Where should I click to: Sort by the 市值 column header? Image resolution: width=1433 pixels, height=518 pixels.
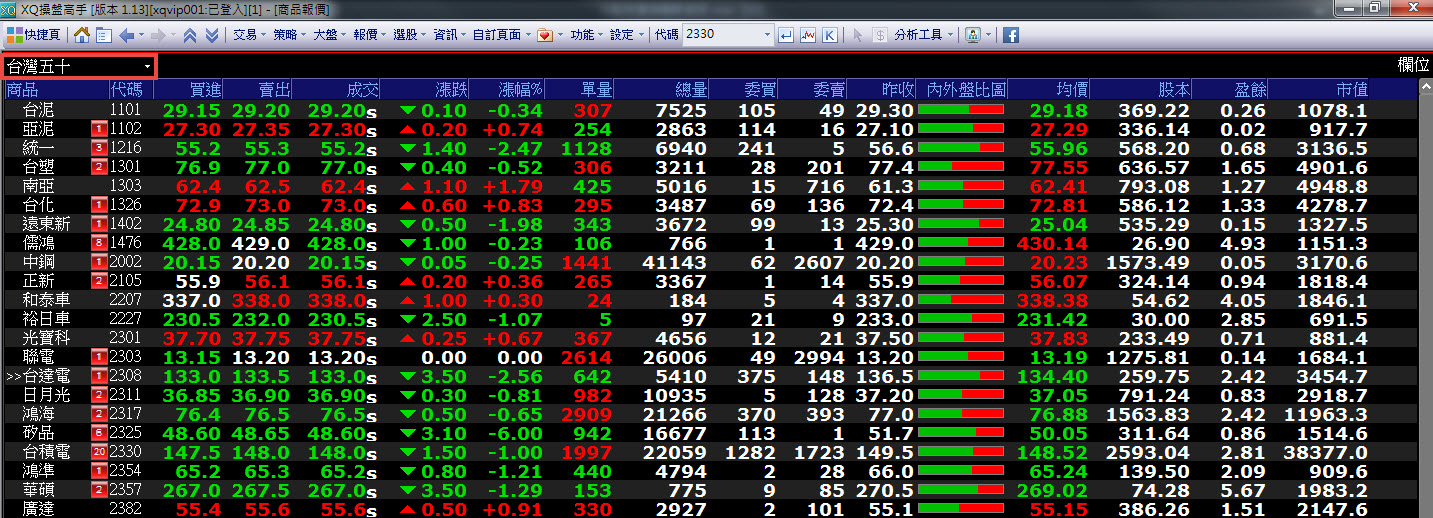(1351, 90)
